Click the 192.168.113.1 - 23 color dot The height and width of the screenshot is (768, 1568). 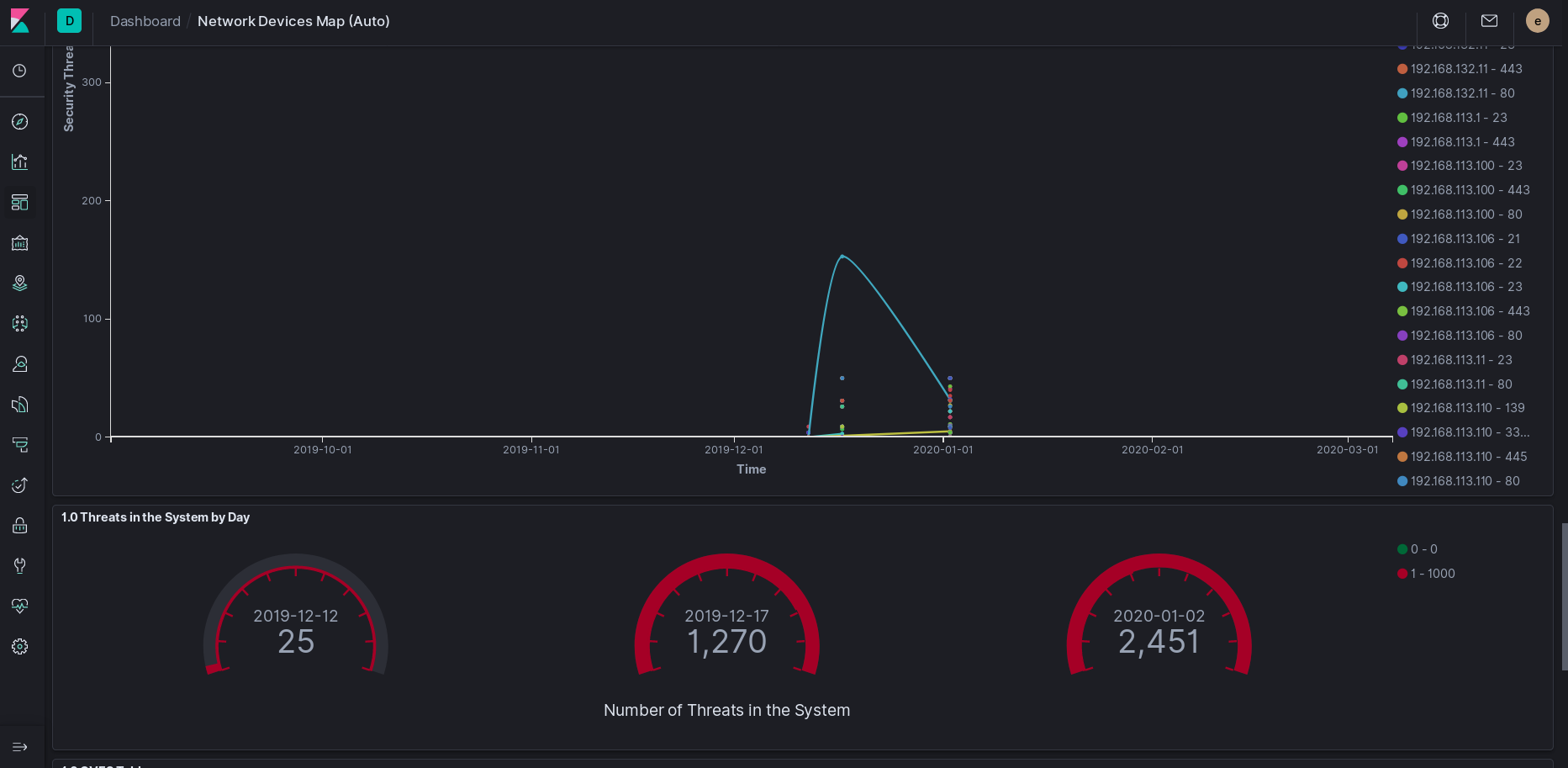point(1402,118)
